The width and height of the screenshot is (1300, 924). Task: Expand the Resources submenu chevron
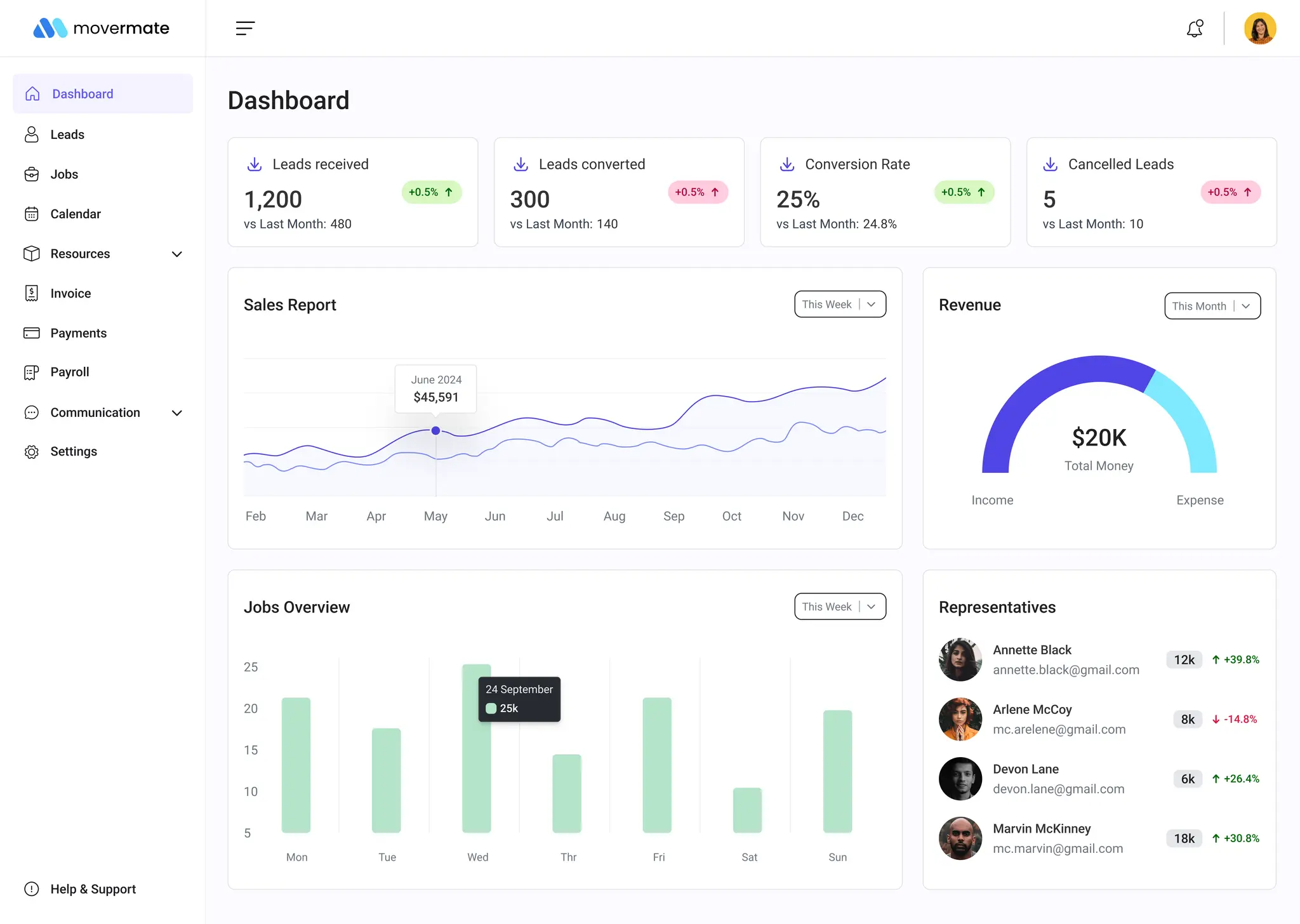click(x=177, y=254)
